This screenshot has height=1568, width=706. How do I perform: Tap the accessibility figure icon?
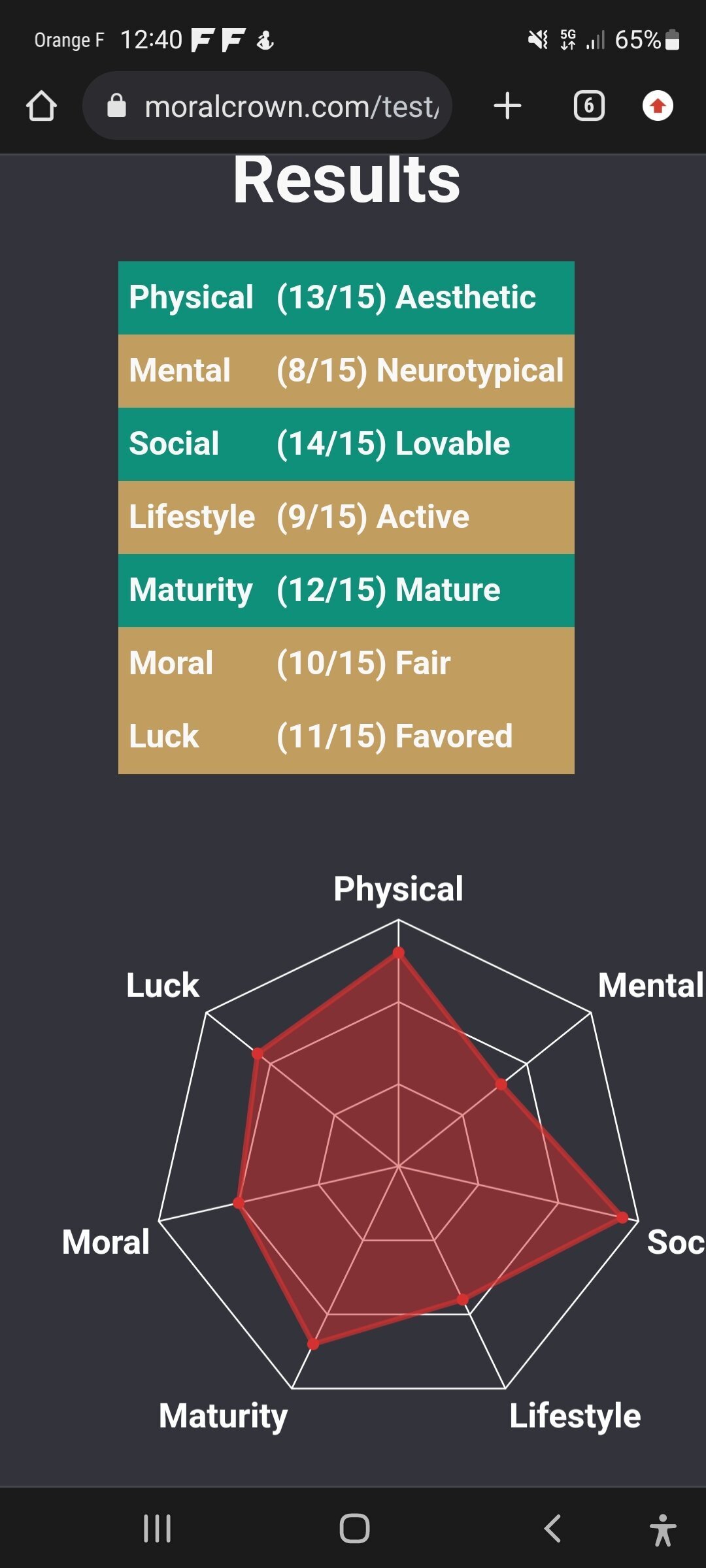[x=662, y=1529]
